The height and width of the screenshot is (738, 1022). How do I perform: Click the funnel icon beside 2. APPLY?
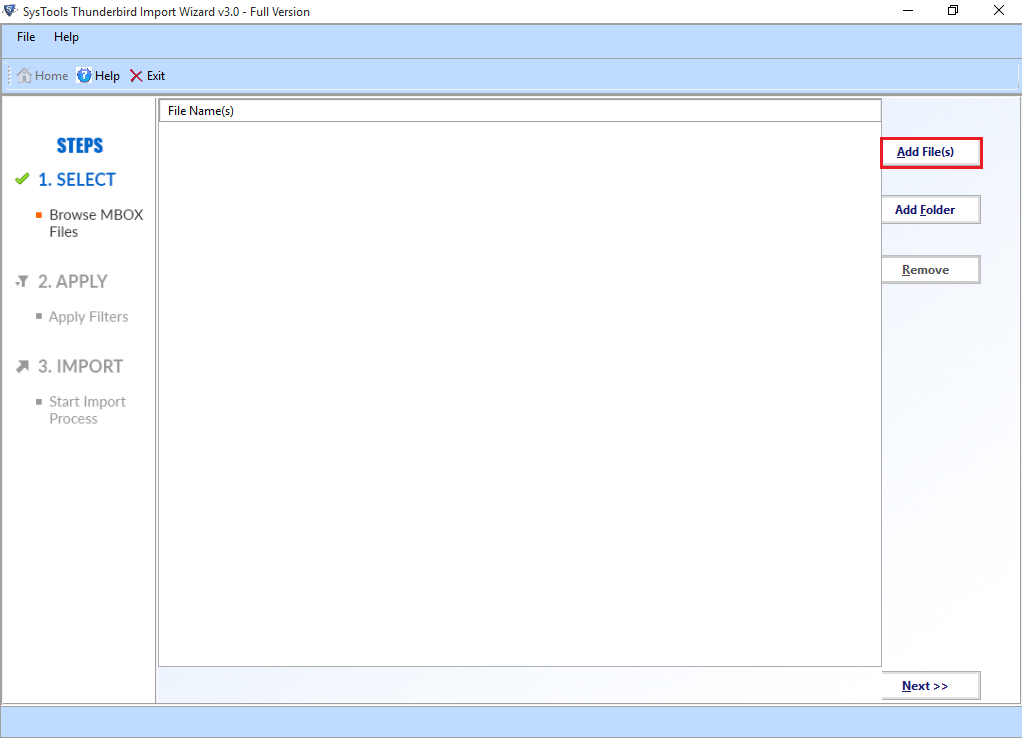coord(22,281)
